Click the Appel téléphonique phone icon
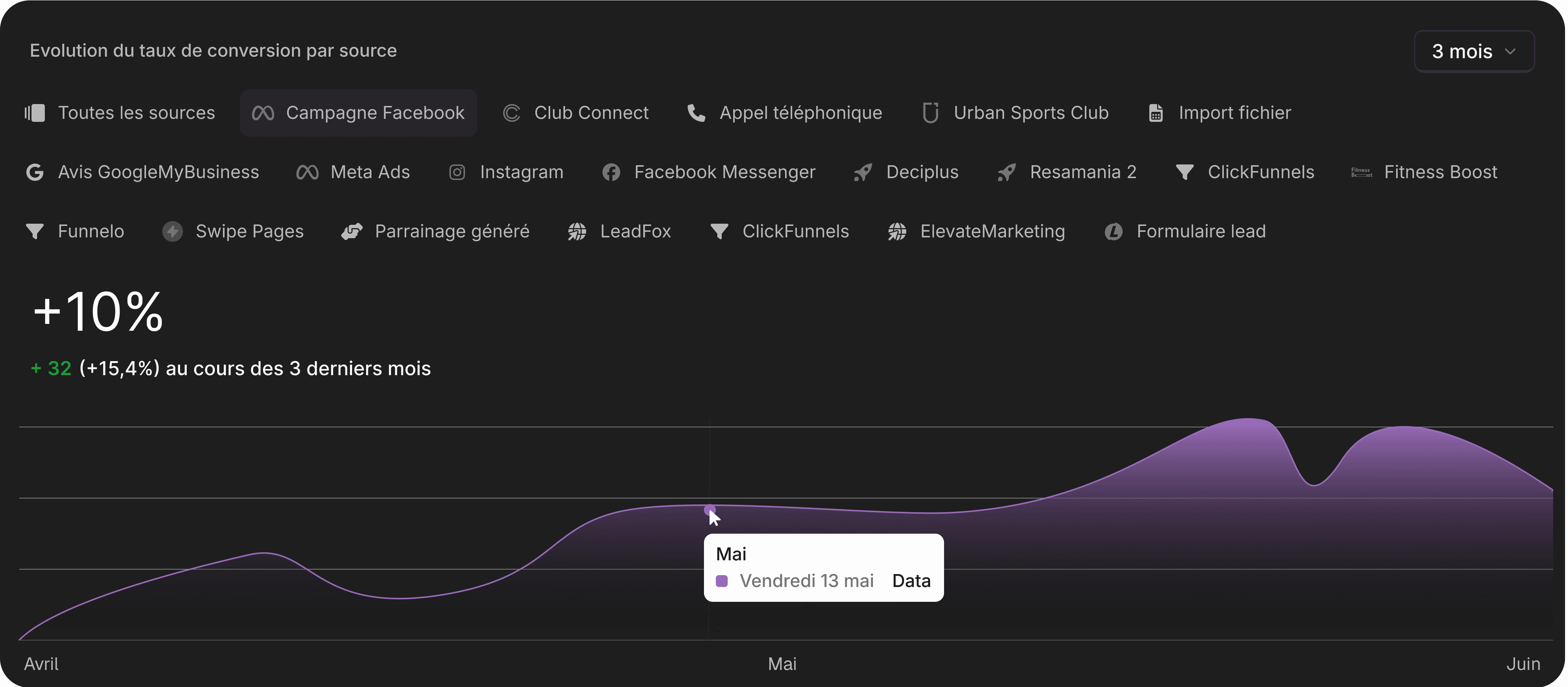Screen dimensions: 1568x687 click(x=696, y=113)
